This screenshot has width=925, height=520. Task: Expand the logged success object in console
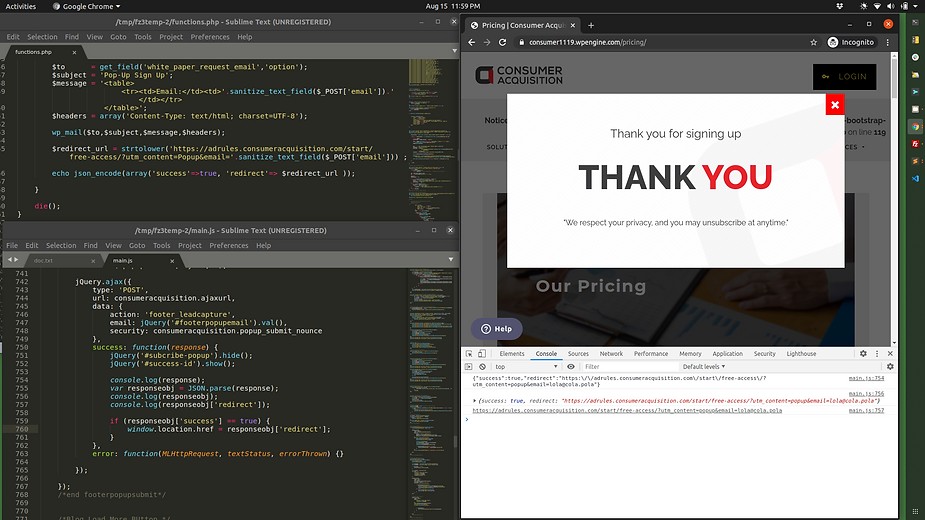point(474,401)
